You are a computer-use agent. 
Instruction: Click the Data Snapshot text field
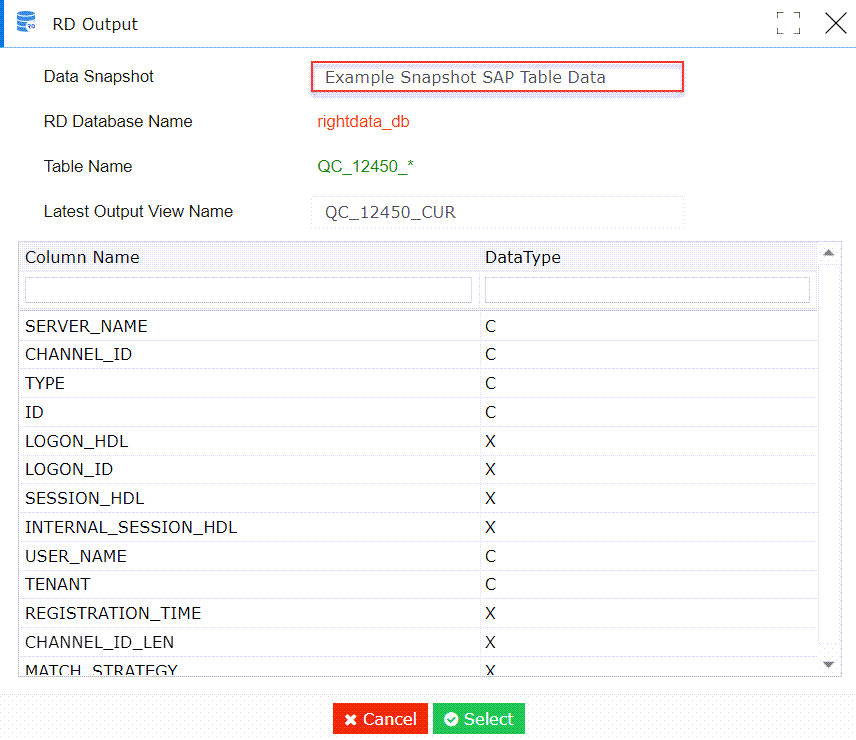click(x=497, y=76)
